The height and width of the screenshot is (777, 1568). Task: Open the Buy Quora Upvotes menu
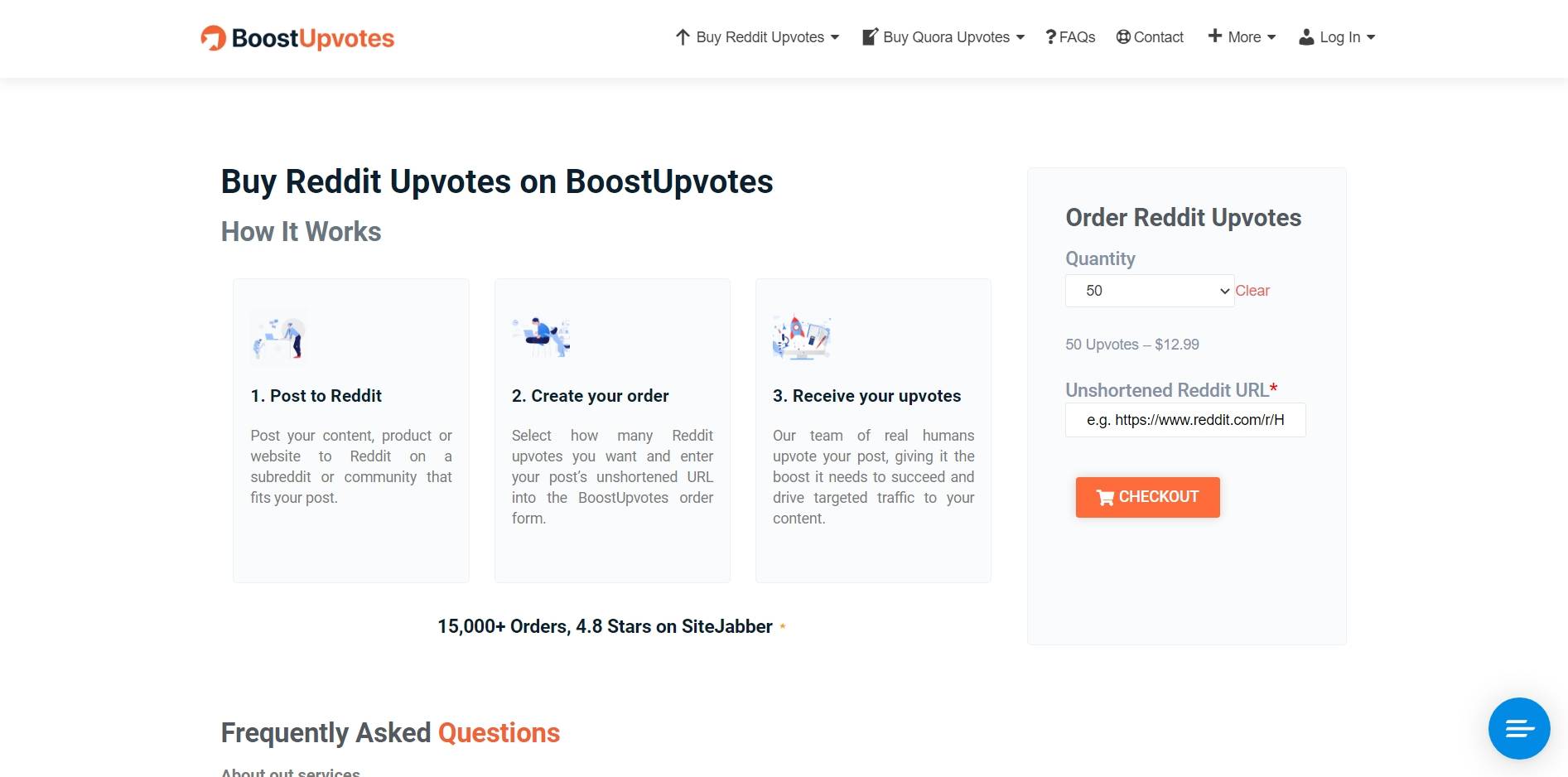(x=943, y=37)
